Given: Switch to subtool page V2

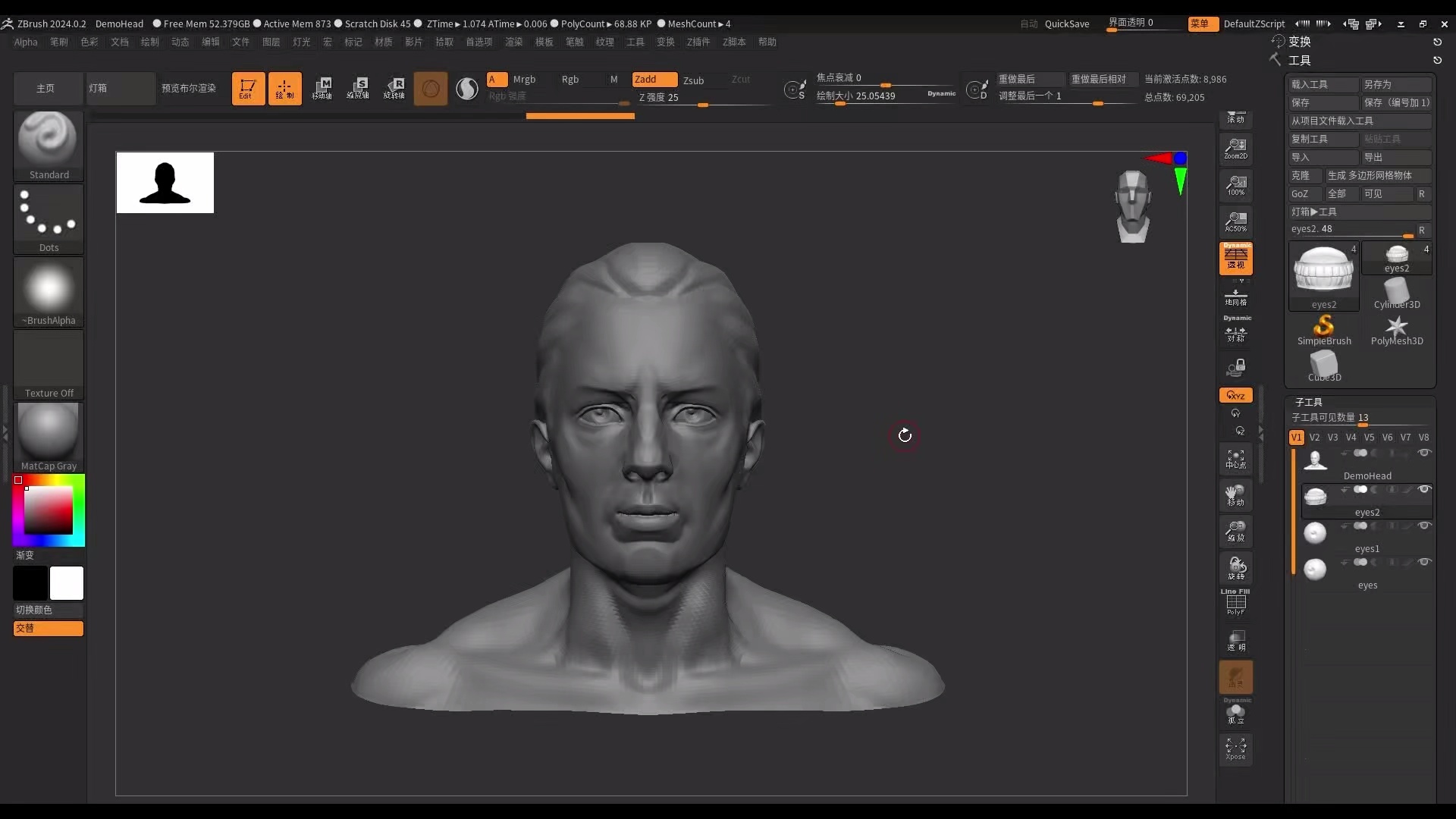Looking at the screenshot, I should click(x=1315, y=438).
